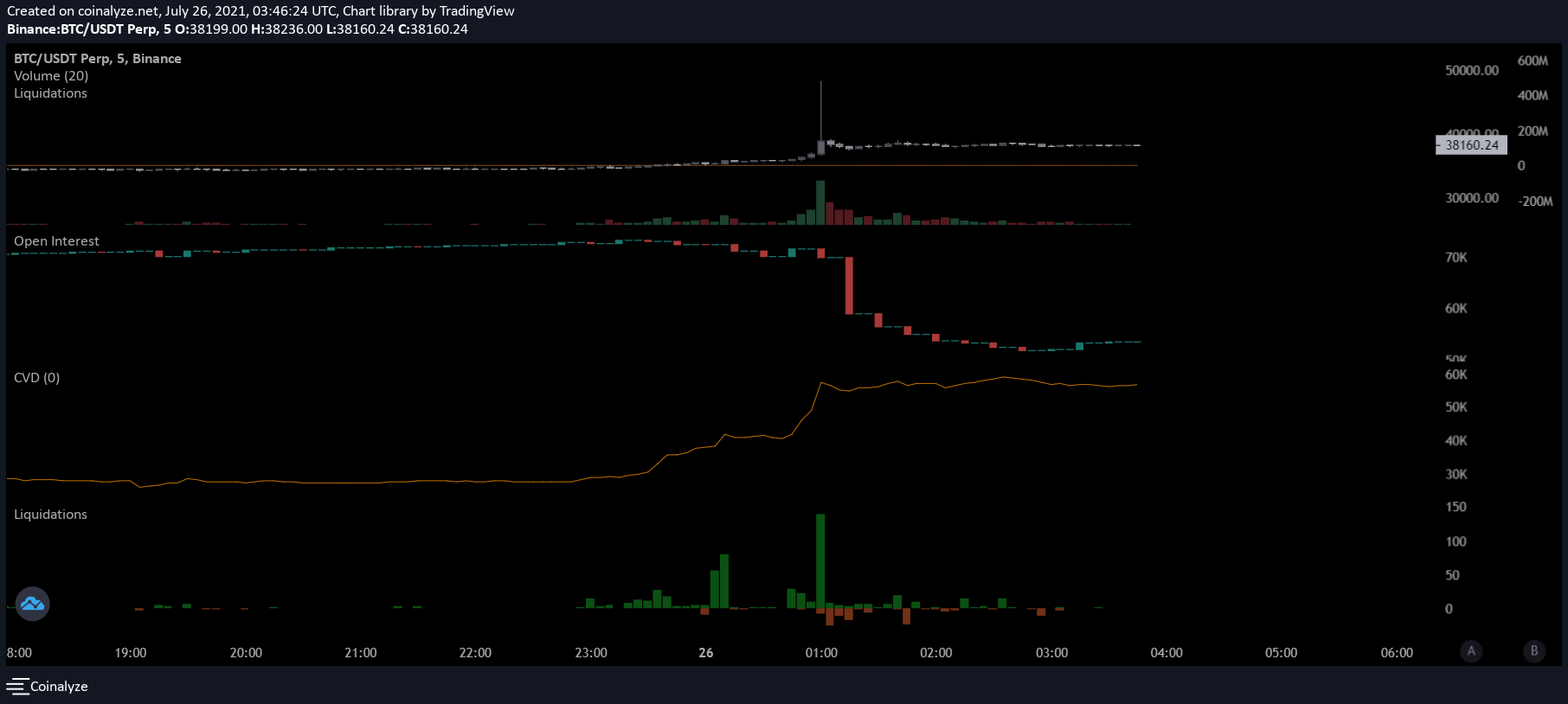Viewport: 1568px width, 704px height.
Task: Click the 03:00 time axis label
Action: pos(1052,653)
